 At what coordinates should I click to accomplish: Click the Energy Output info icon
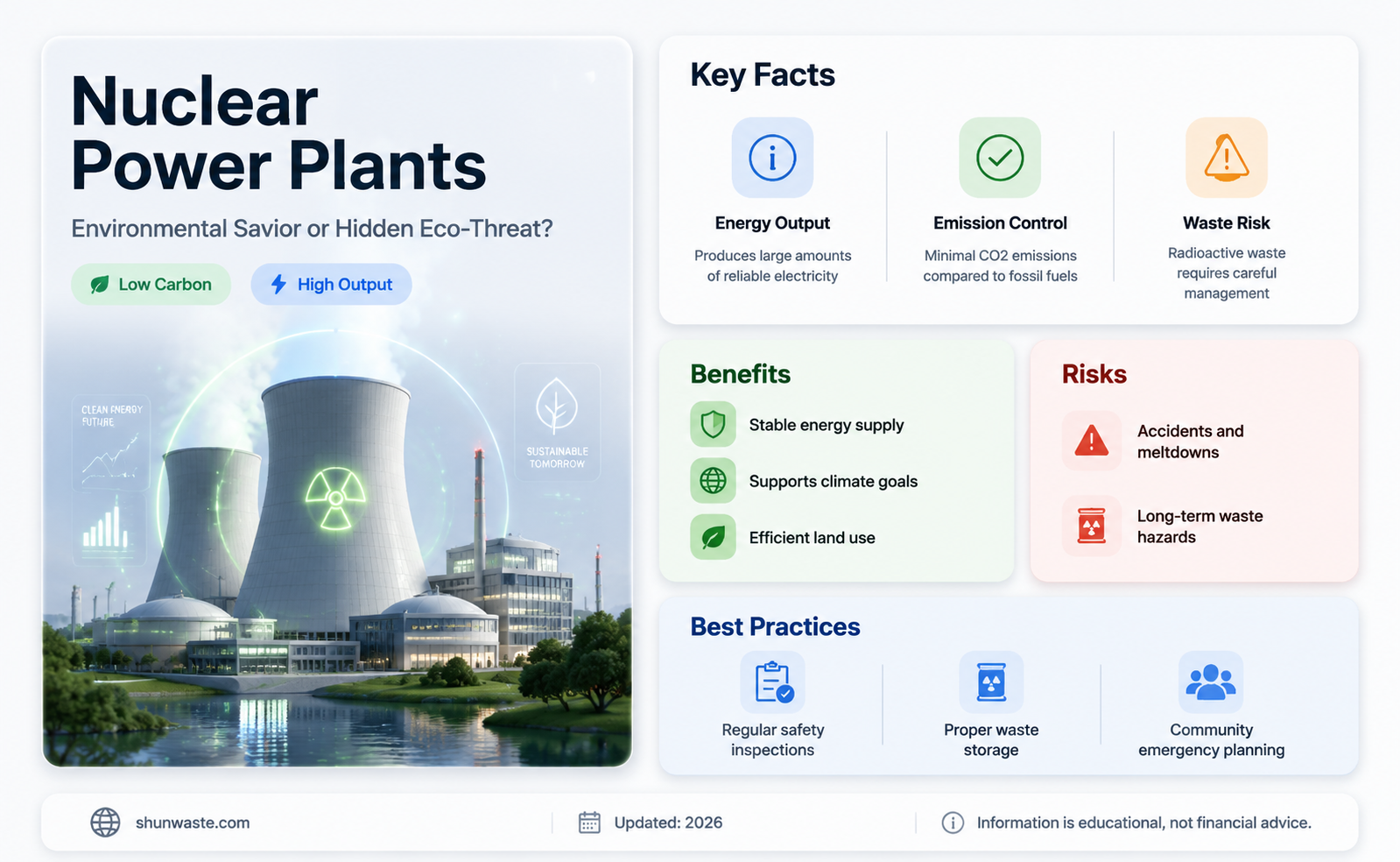[772, 158]
